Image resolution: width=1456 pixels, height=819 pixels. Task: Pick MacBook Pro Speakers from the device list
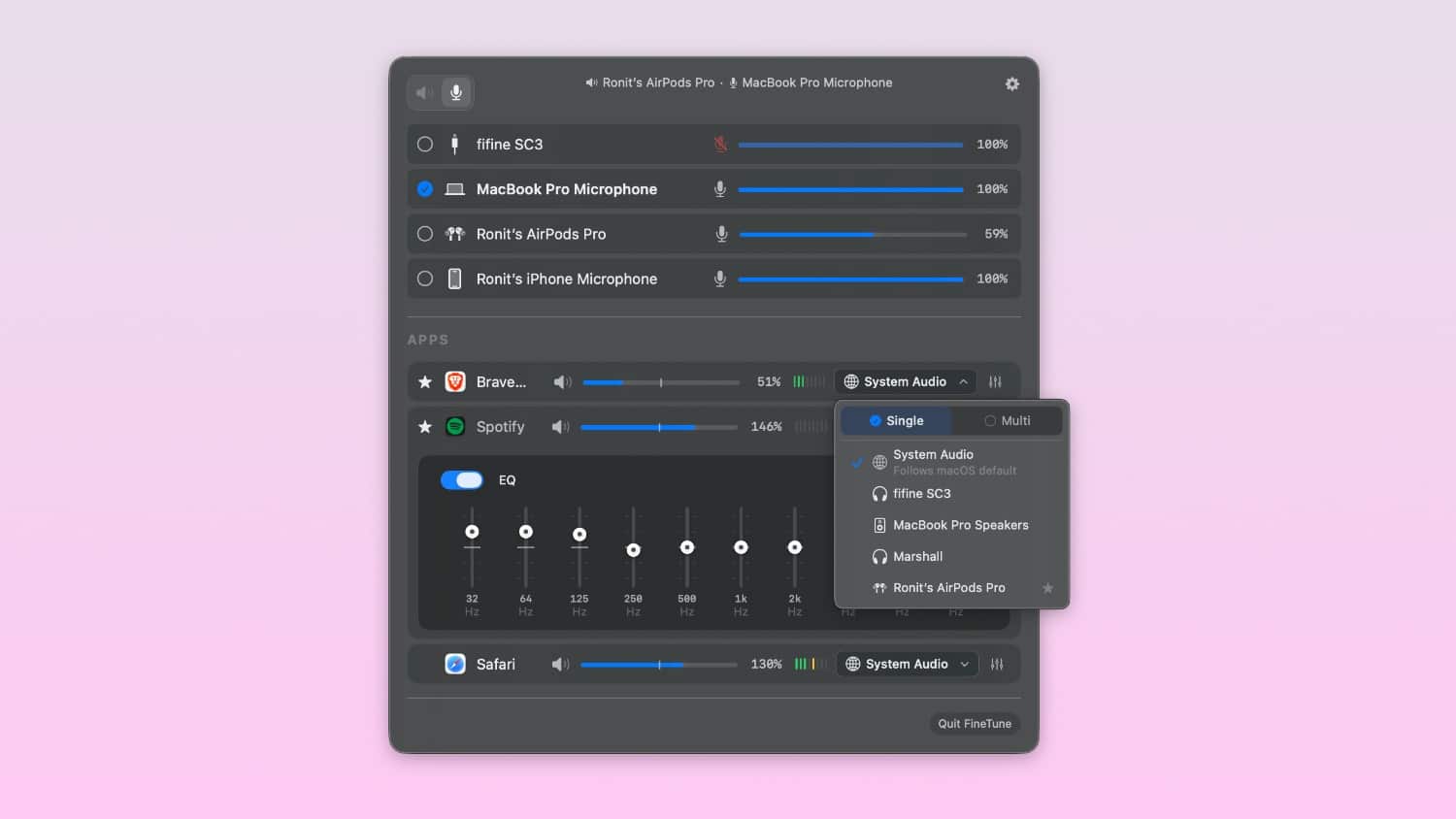pos(959,525)
